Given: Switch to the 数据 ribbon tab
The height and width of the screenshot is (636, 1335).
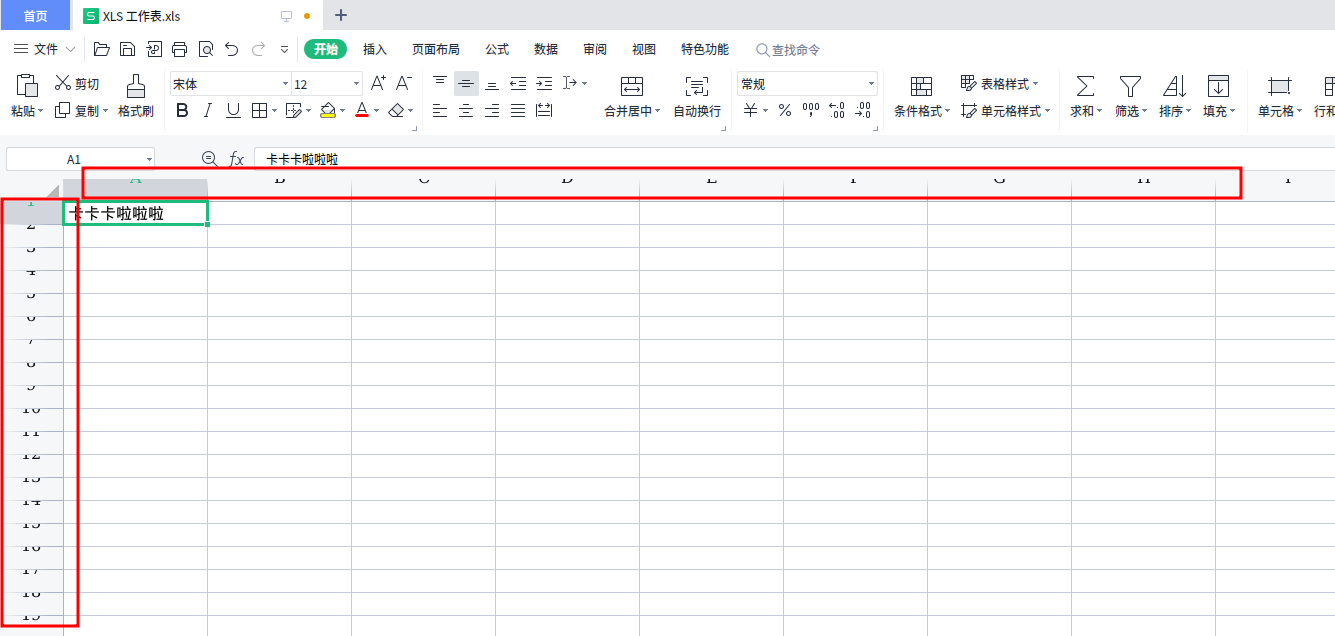Looking at the screenshot, I should click(546, 49).
